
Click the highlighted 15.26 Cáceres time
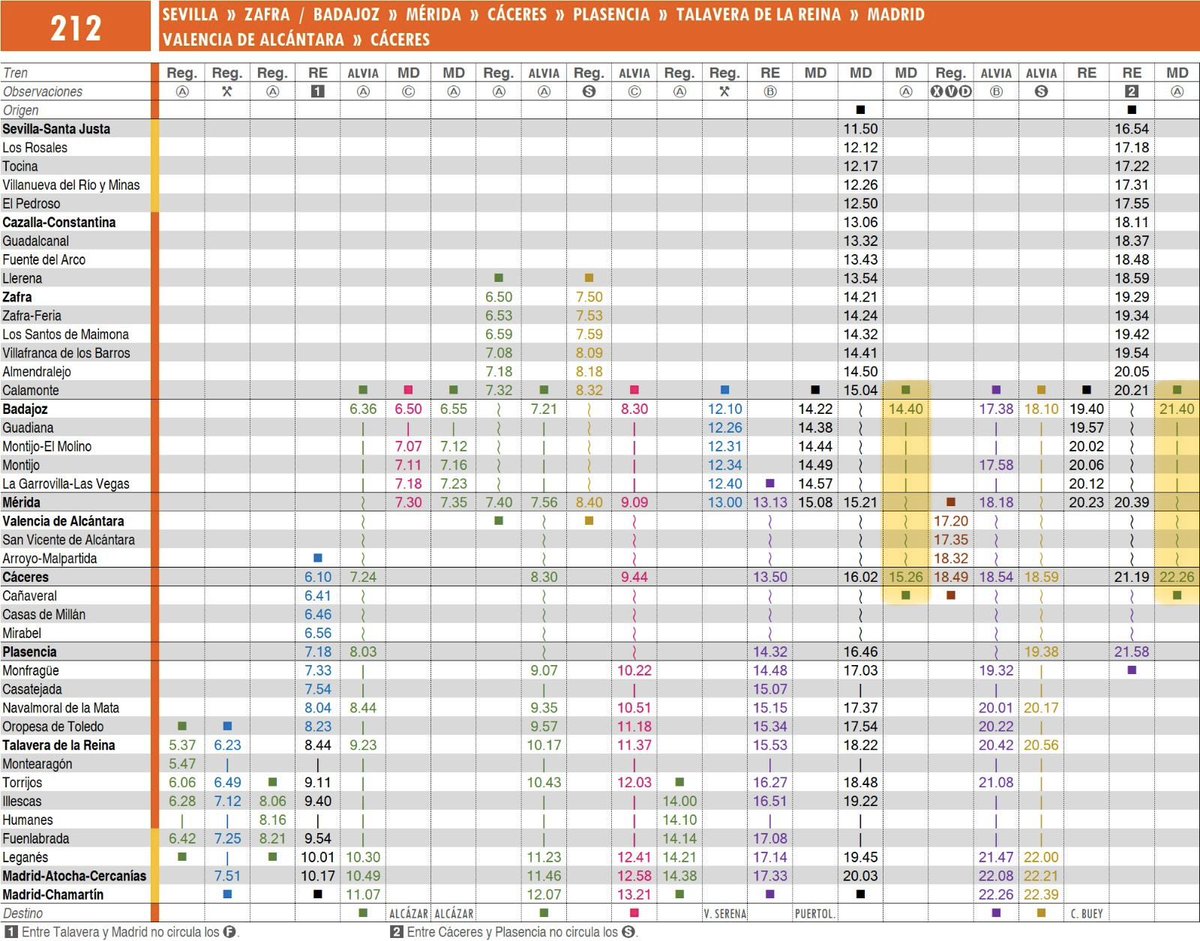pos(906,578)
